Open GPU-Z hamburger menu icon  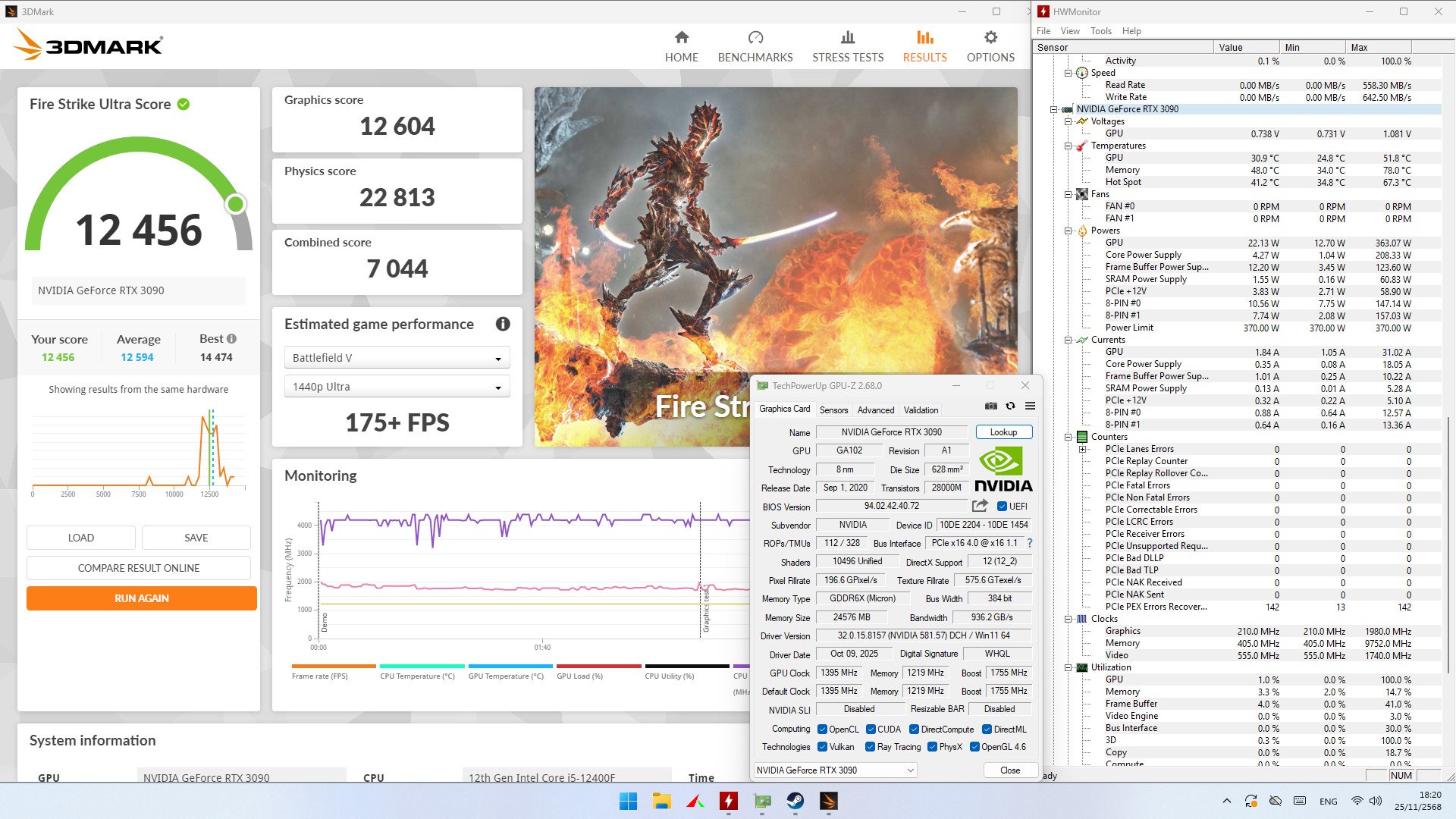point(1030,406)
